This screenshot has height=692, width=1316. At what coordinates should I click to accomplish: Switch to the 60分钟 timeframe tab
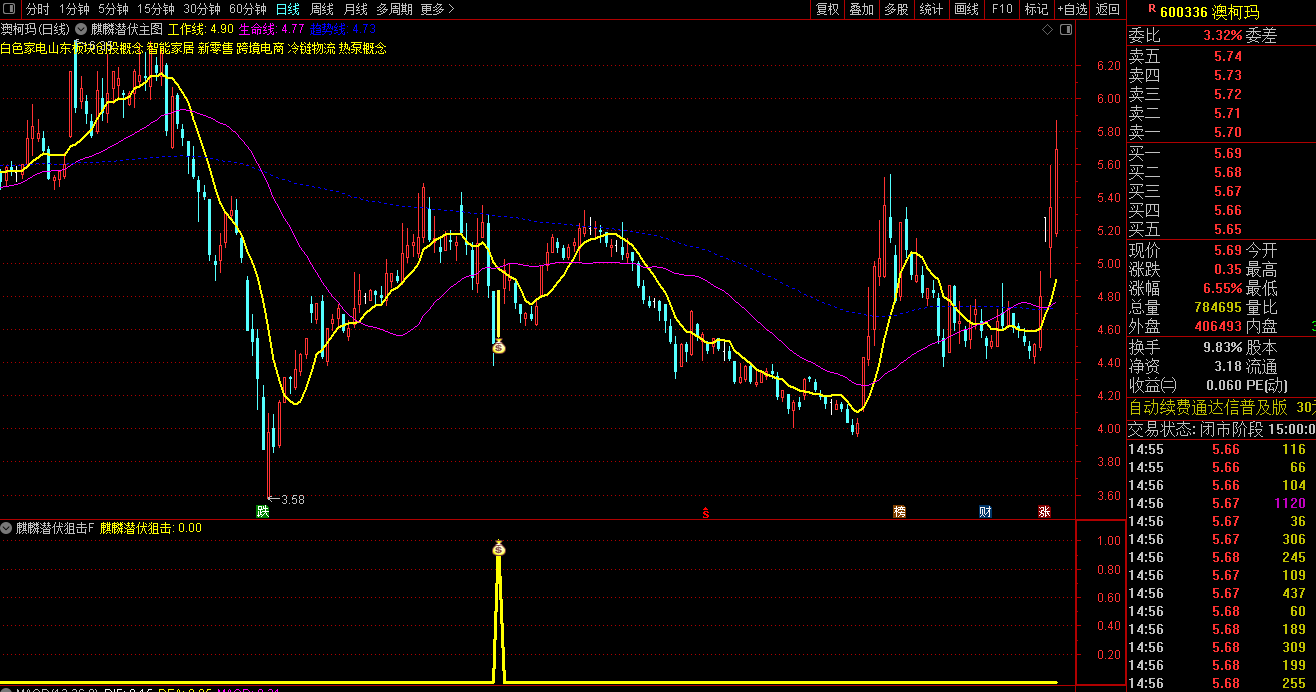(247, 9)
